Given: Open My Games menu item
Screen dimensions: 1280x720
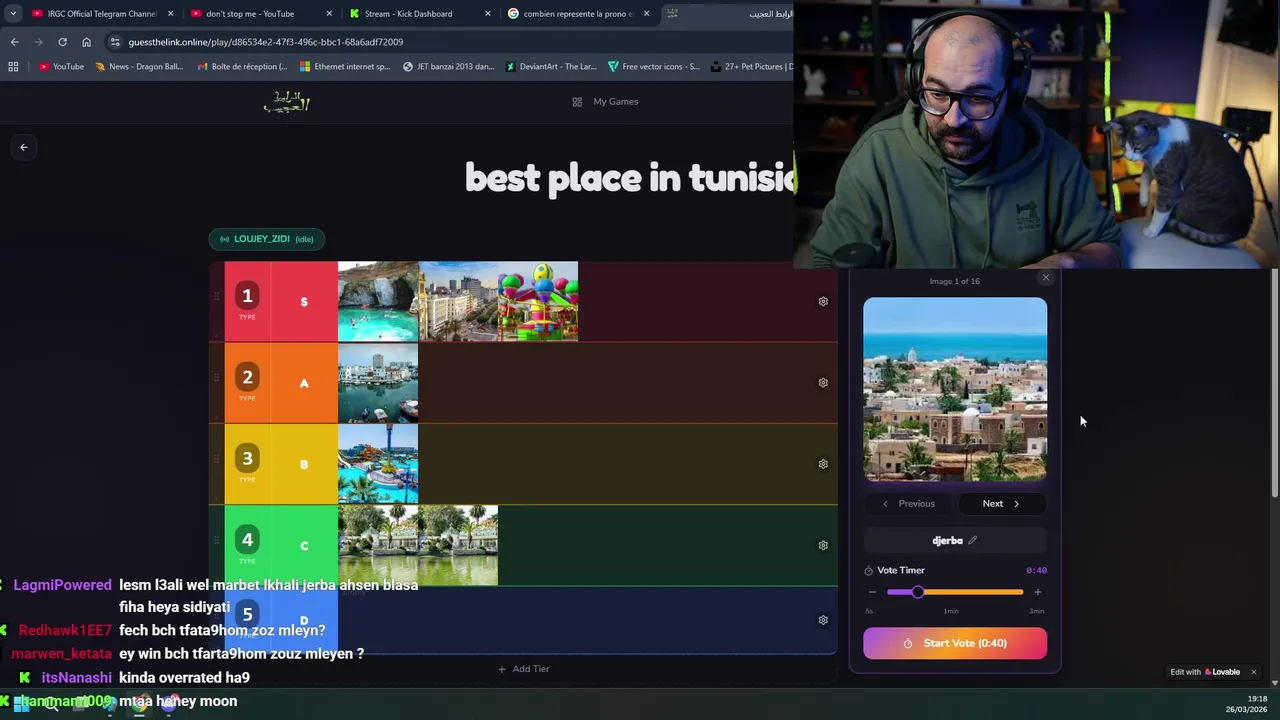Looking at the screenshot, I should pyautogui.click(x=605, y=101).
